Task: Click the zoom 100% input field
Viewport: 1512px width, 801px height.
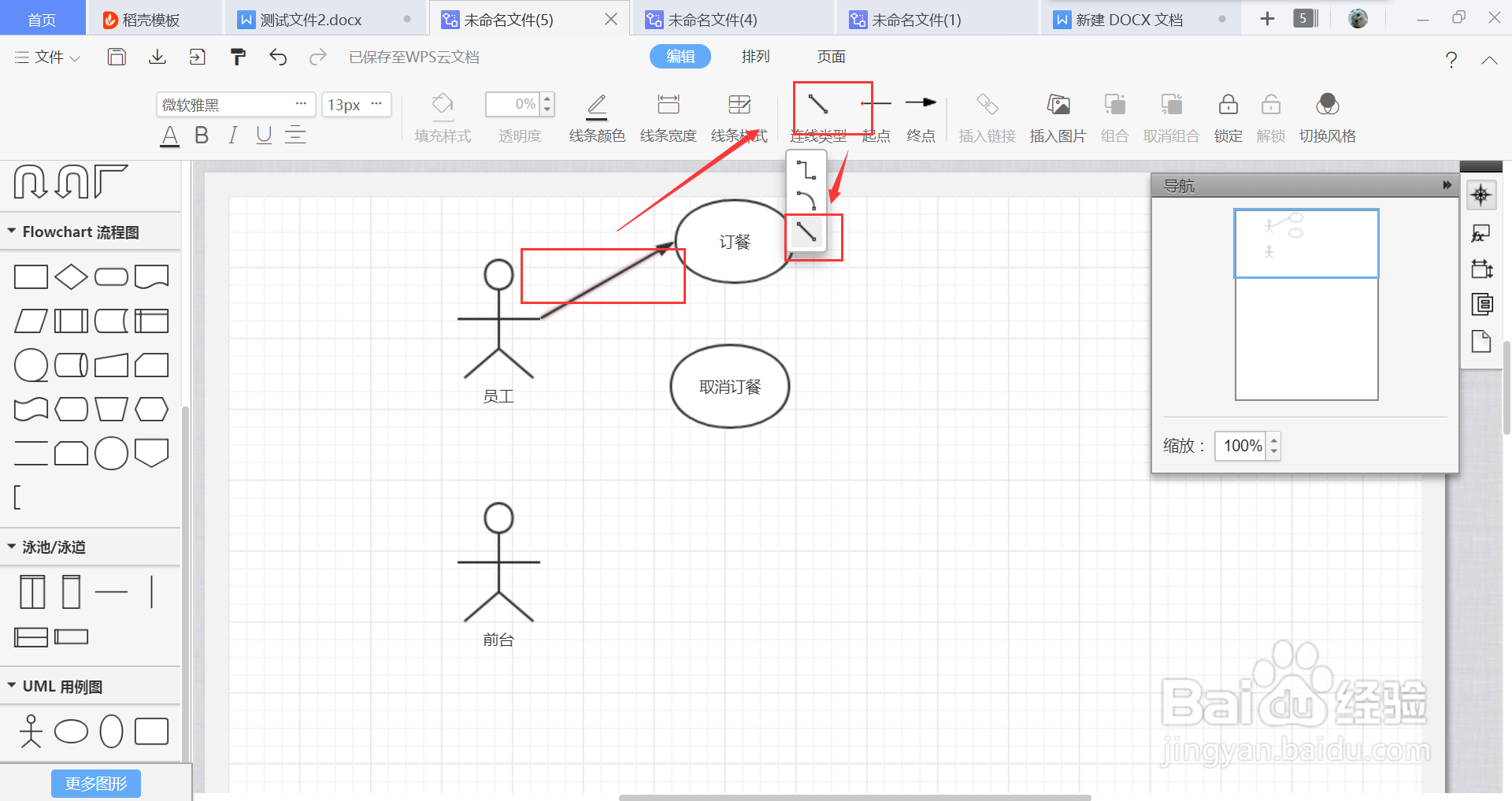Action: [x=1240, y=446]
